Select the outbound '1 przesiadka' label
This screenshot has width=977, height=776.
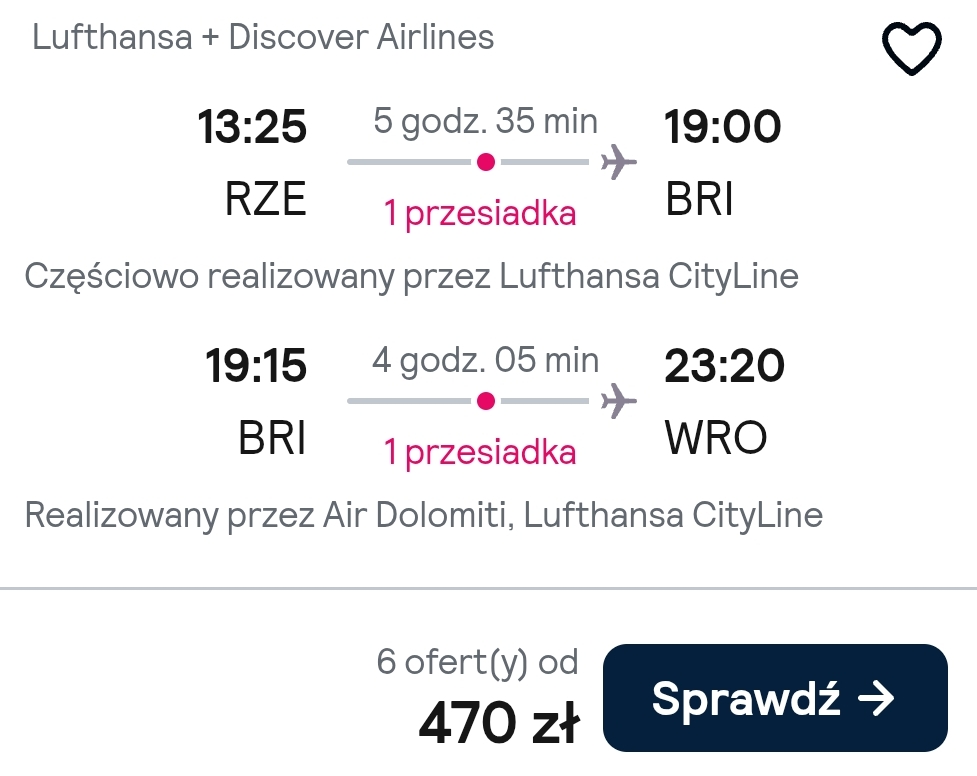click(x=480, y=214)
